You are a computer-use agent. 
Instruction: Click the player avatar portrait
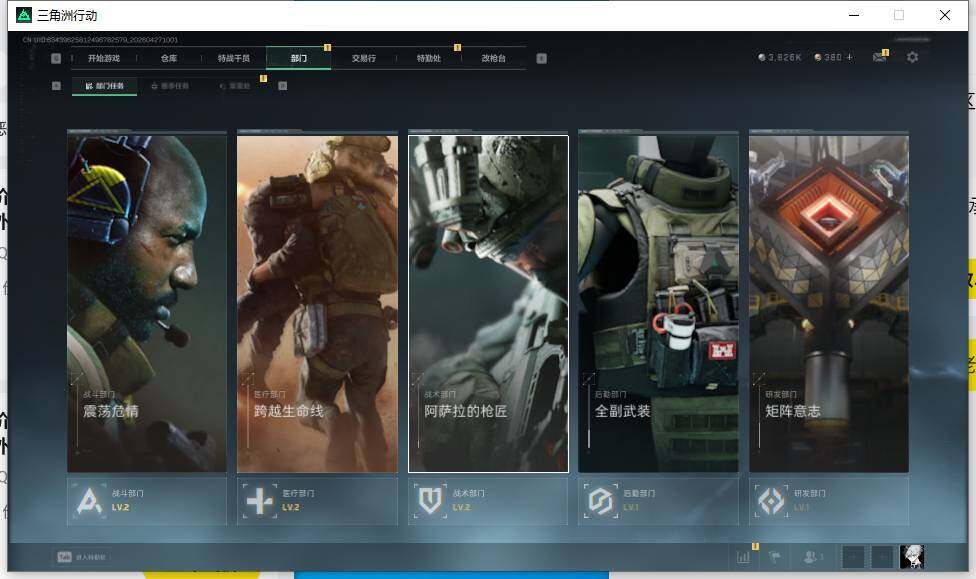[912, 557]
